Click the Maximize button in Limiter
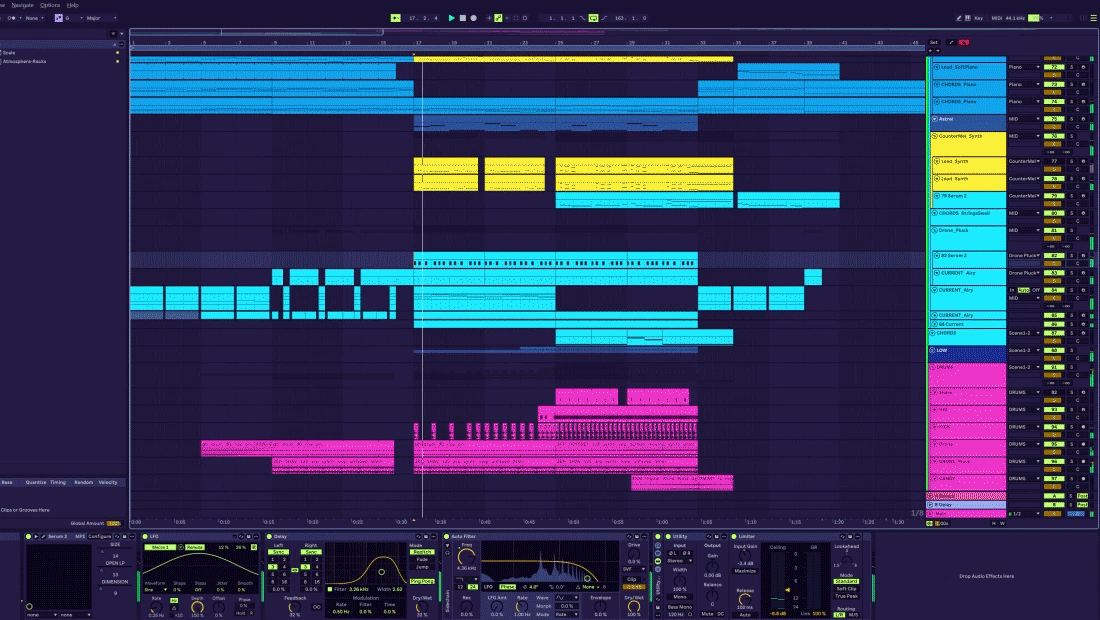Screen dimensions: 1100x620 click(x=744, y=571)
